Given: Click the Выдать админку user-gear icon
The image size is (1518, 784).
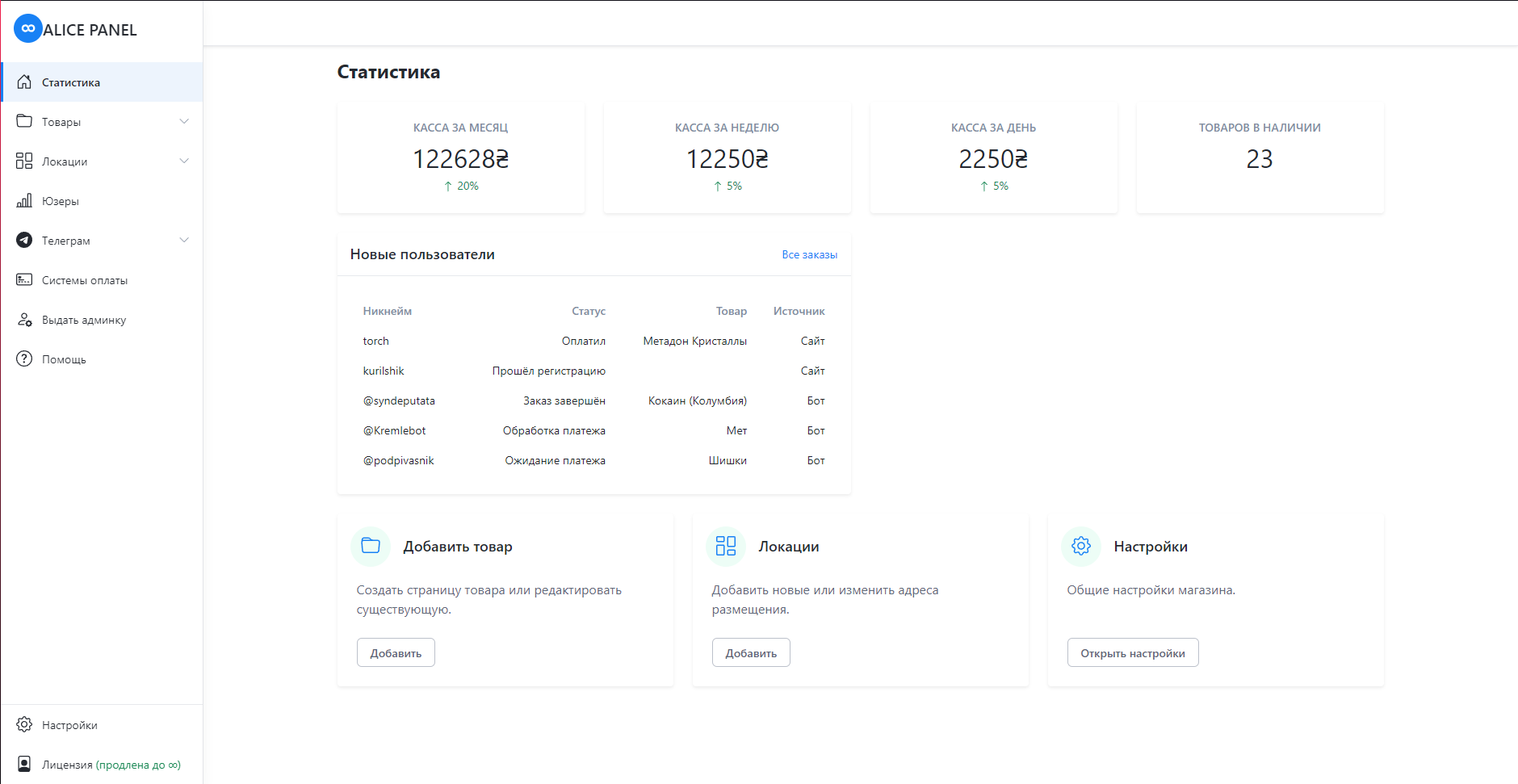Looking at the screenshot, I should tap(24, 319).
